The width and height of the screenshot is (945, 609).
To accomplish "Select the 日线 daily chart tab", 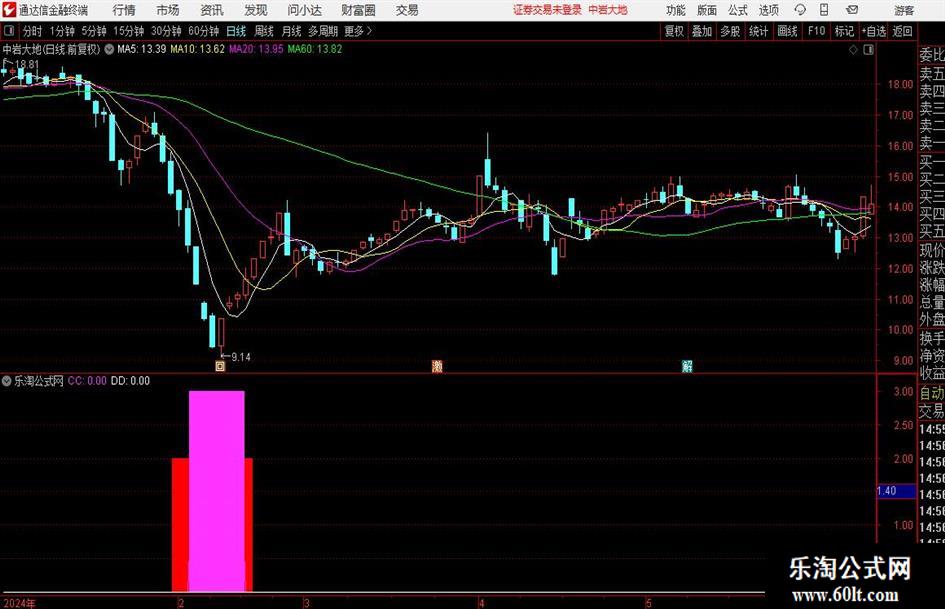I will click(236, 31).
